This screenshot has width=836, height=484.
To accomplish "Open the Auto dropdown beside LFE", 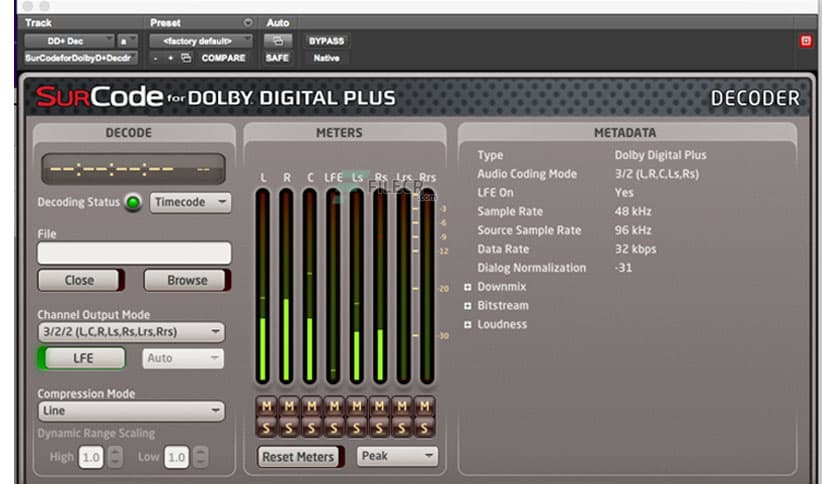I will (x=183, y=358).
